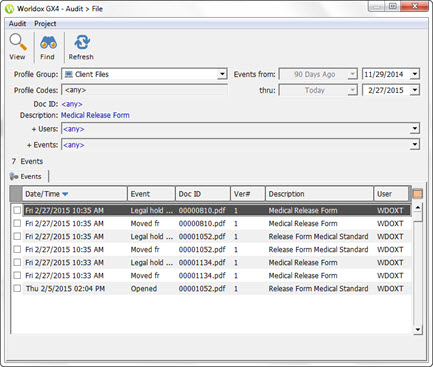Open the thru date picker 2/27/2015

click(414, 90)
